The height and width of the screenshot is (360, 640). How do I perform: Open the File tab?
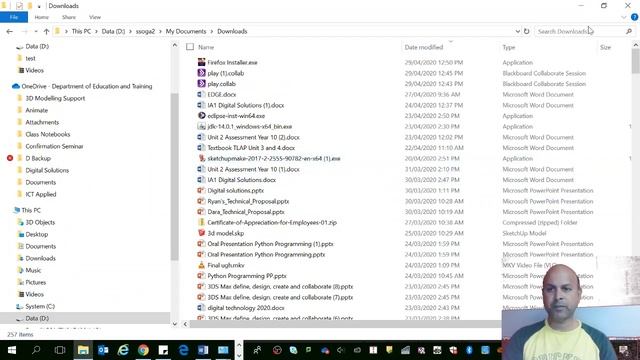[14, 17]
